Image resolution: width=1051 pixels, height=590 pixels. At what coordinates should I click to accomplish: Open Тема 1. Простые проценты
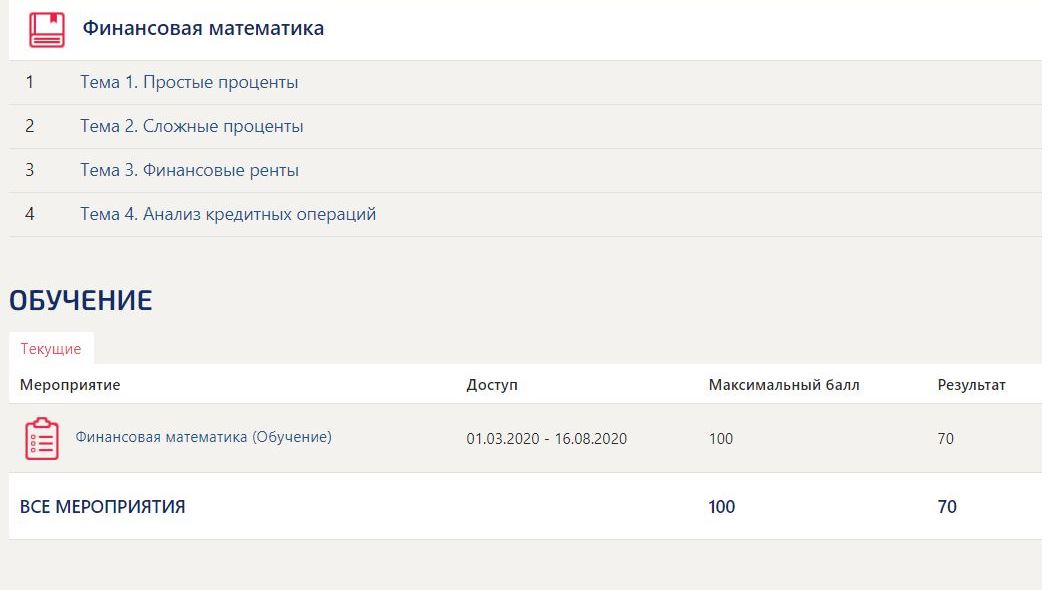pyautogui.click(x=189, y=82)
